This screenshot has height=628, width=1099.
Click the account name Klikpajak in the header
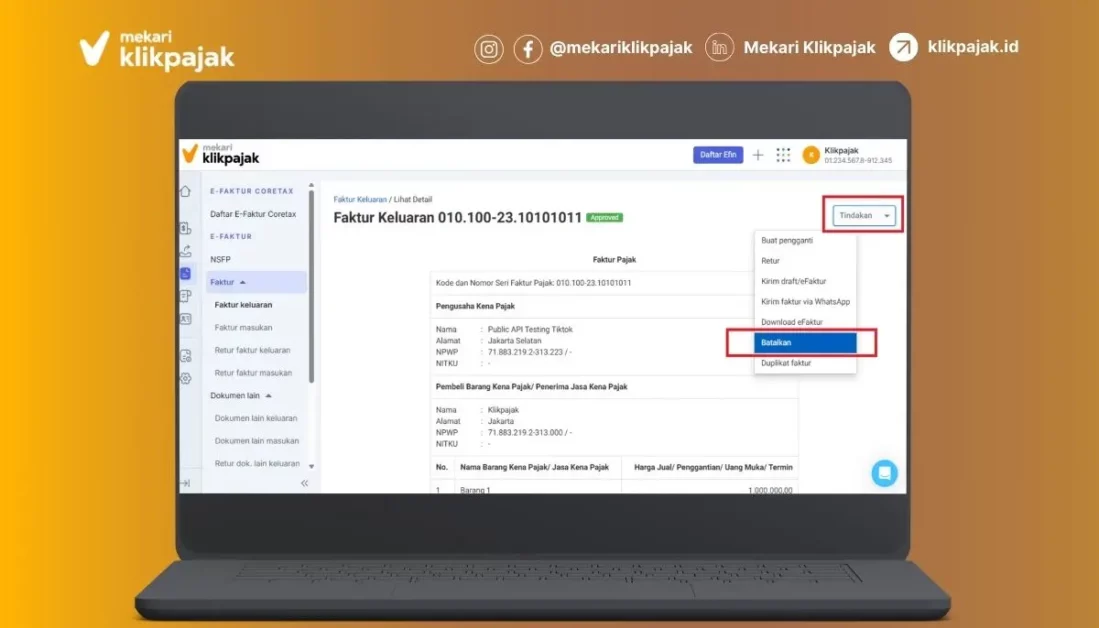(841, 151)
